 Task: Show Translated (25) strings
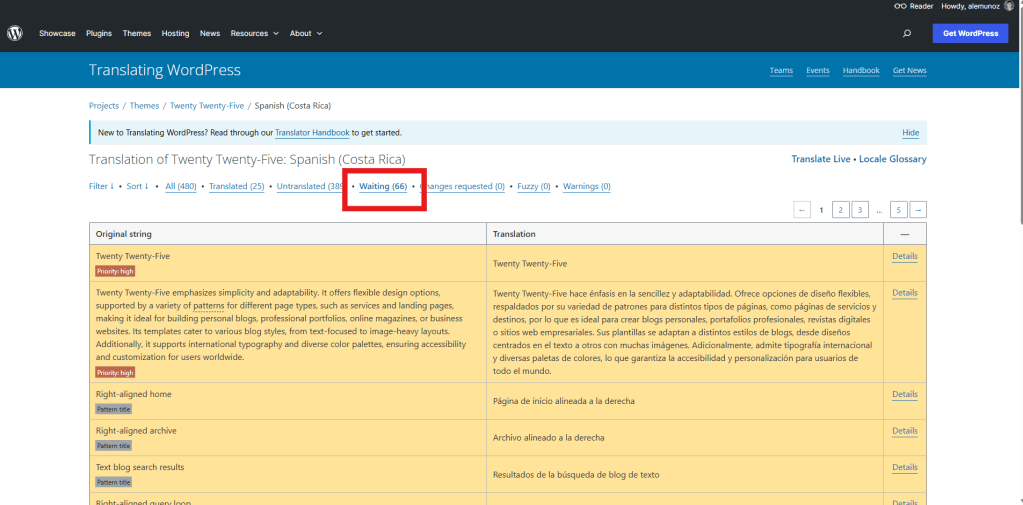237,186
